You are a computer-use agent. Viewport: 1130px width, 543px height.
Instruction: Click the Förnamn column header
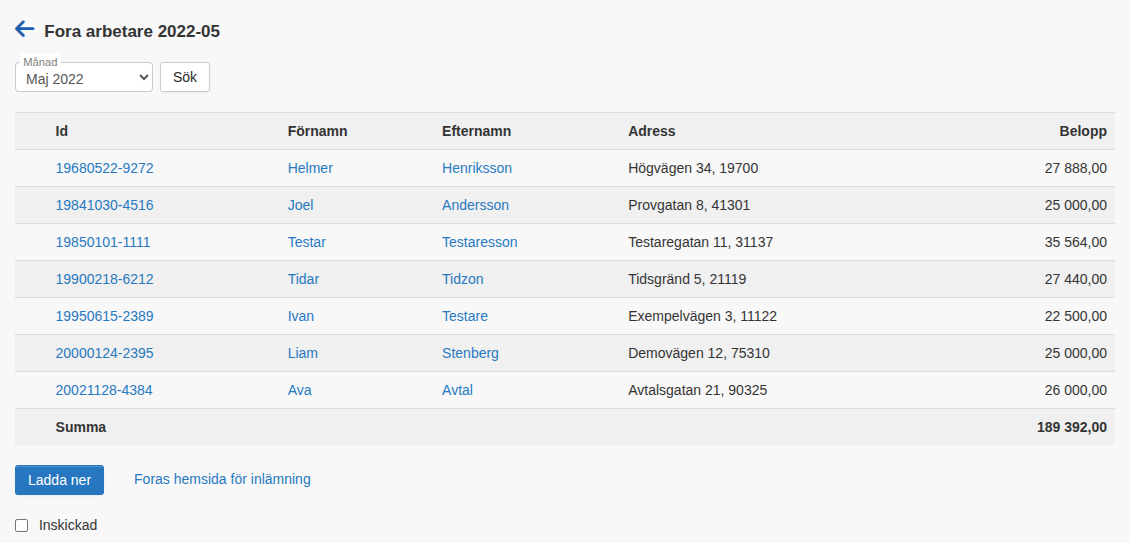coord(318,131)
